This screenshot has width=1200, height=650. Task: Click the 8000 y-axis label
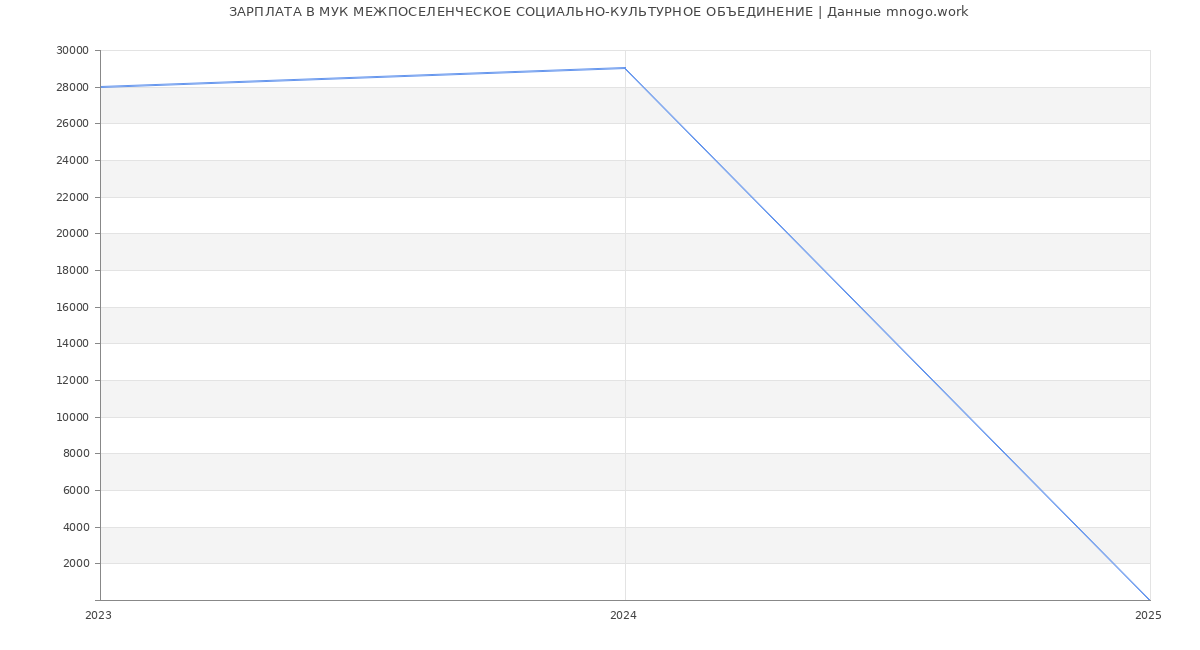tap(76, 453)
